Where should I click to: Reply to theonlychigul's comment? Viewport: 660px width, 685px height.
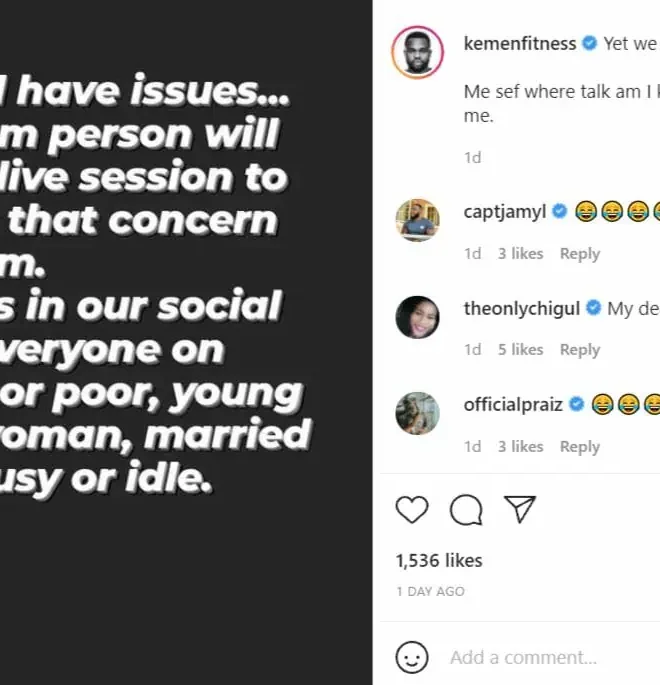[x=580, y=350]
